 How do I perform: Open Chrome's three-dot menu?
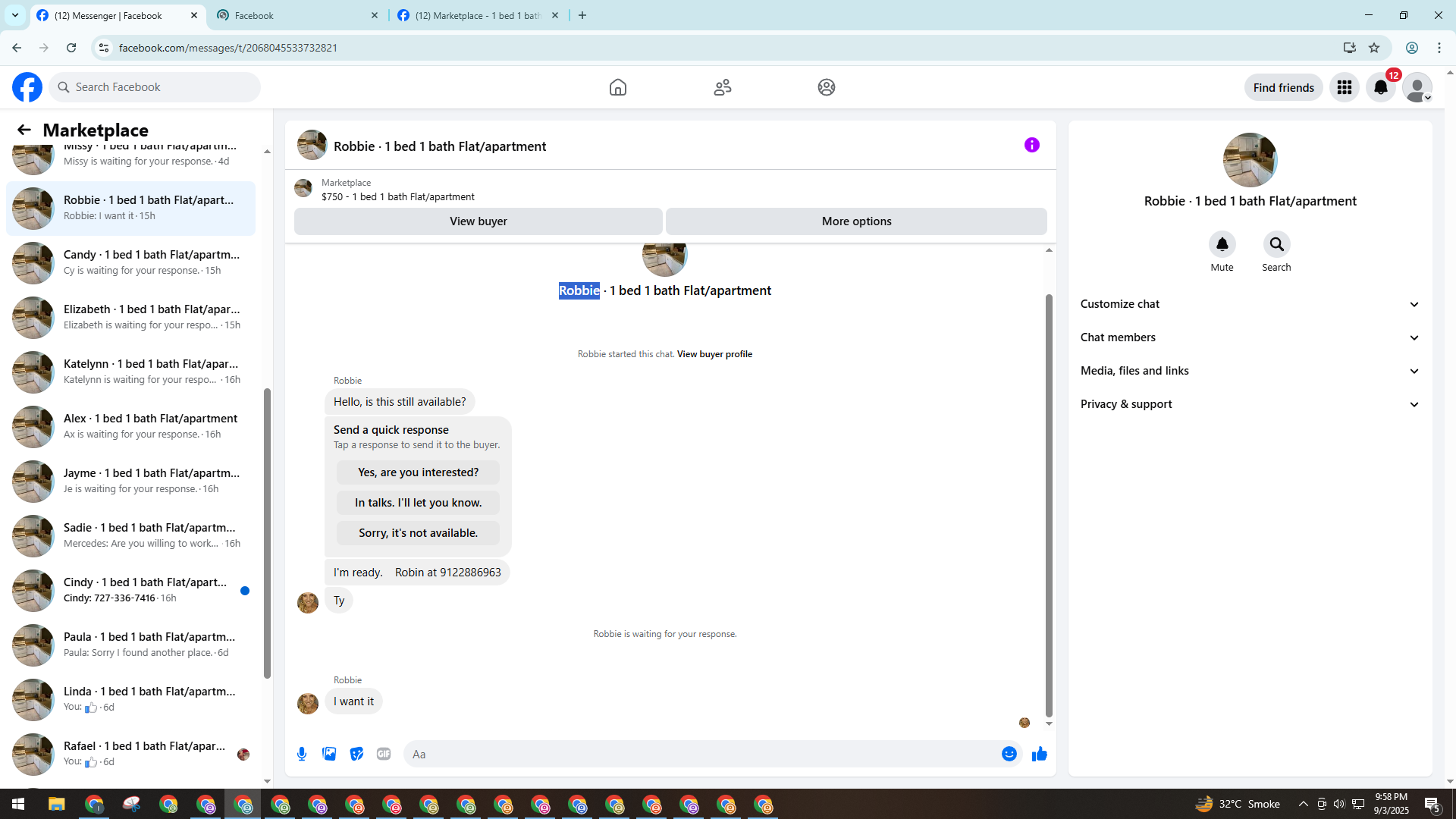(1439, 48)
